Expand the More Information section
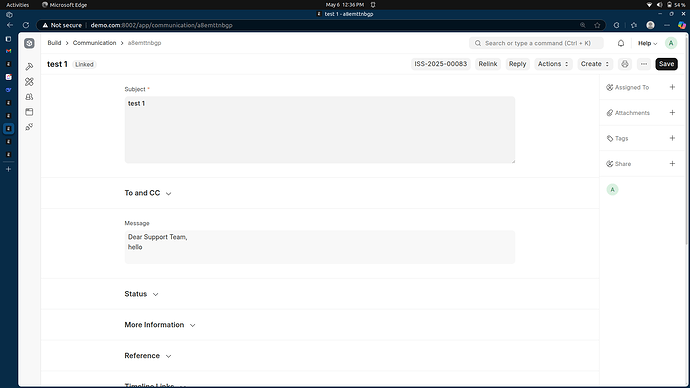The height and width of the screenshot is (388, 690). point(160,325)
